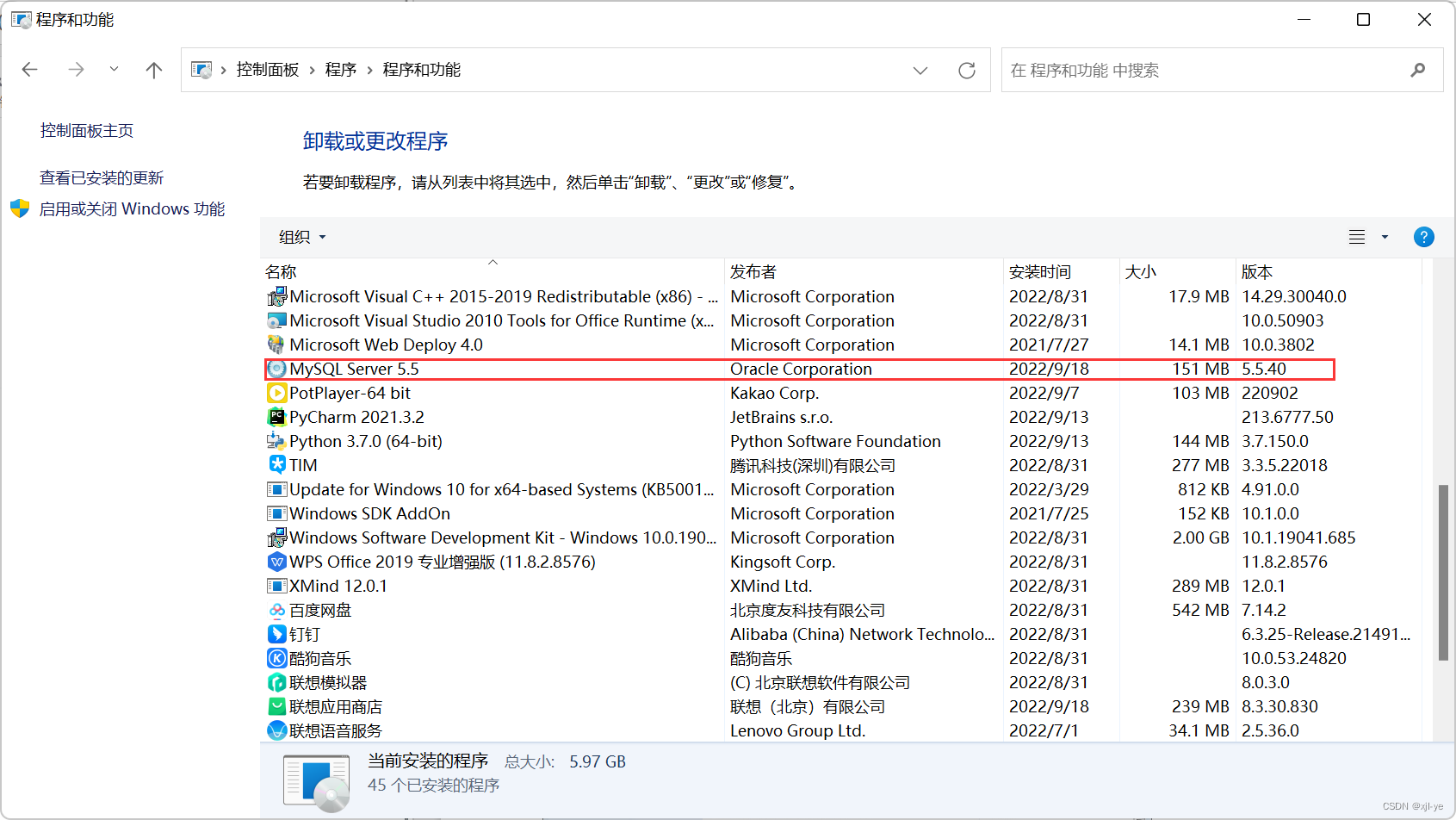Click Python Software Foundation publisher cell
Screen dimensions: 1456x820
point(835,441)
